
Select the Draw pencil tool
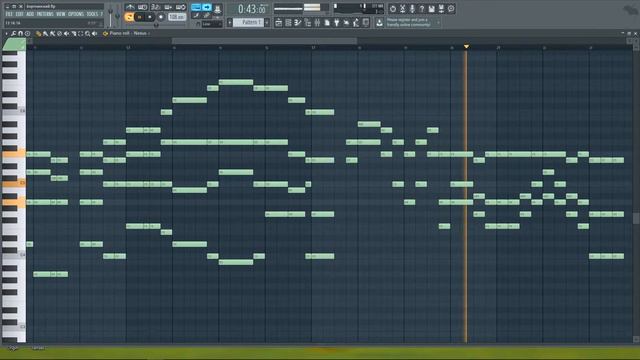click(38, 33)
